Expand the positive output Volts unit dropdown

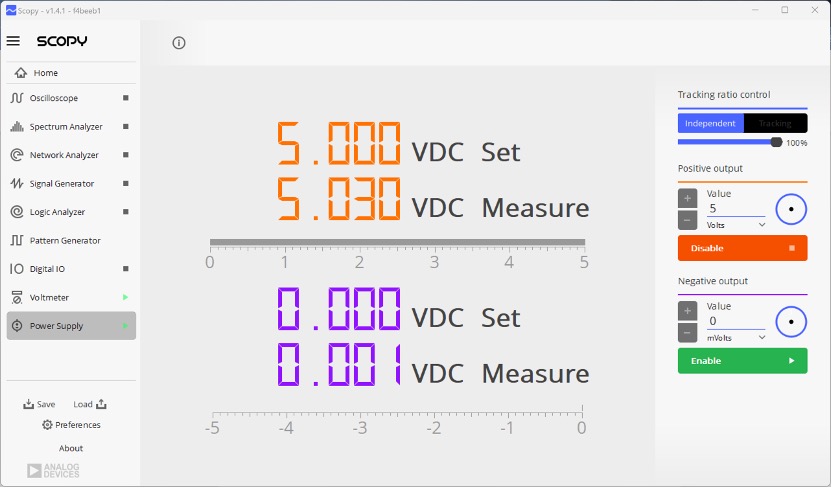736,225
